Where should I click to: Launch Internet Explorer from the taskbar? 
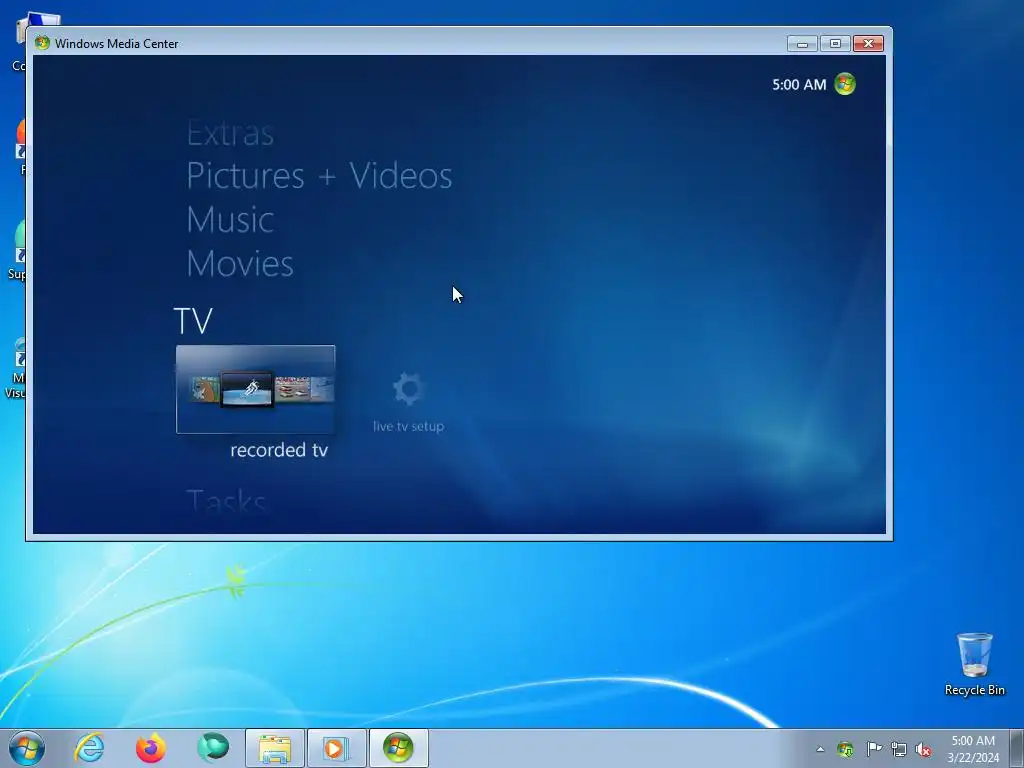[x=89, y=748]
